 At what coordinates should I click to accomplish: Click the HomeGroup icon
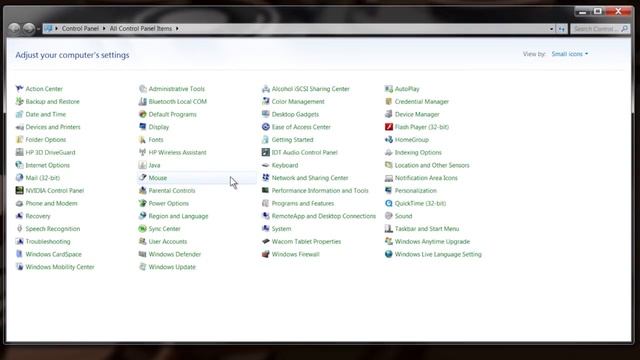tap(389, 140)
